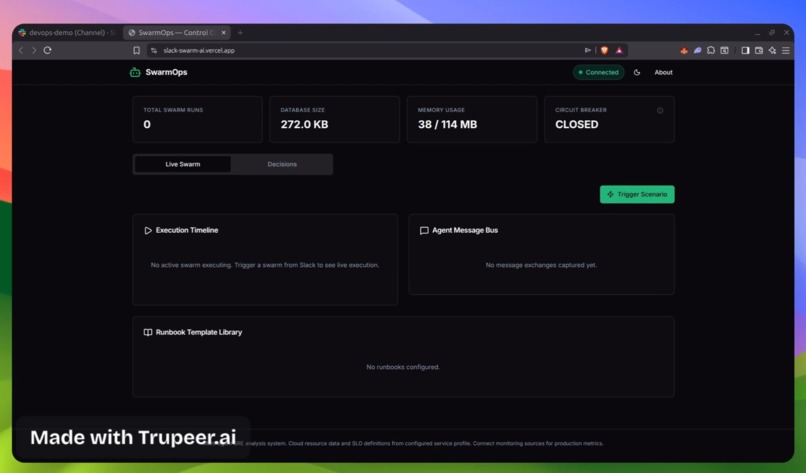Open the browser hamburger menu

tap(785, 50)
